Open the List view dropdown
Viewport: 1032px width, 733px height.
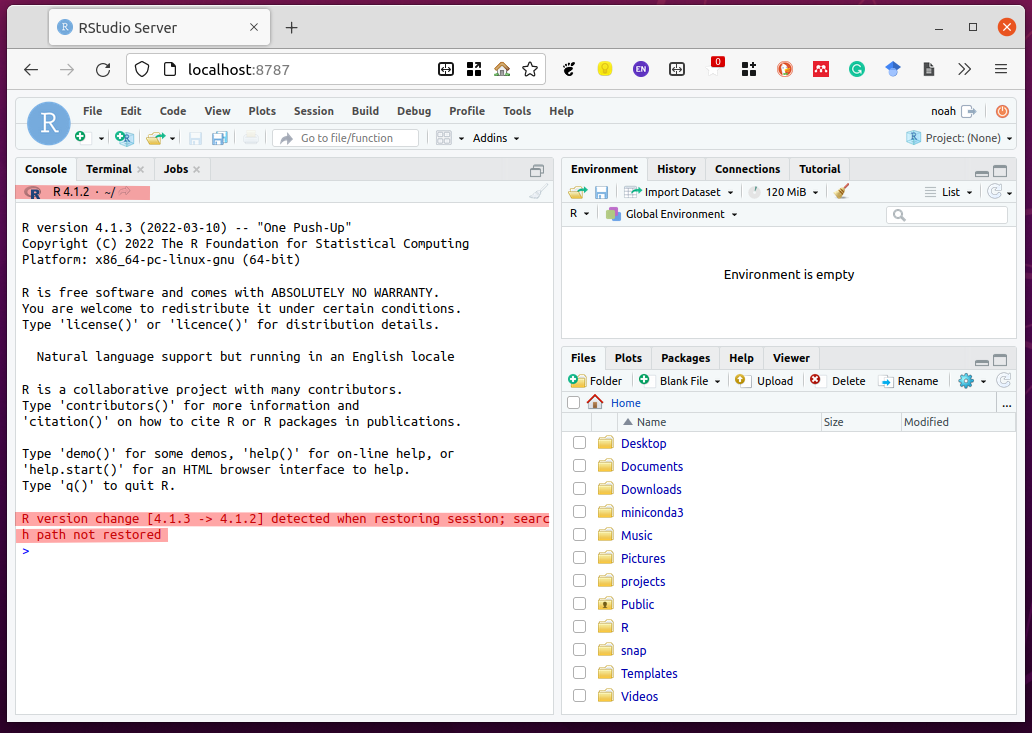[x=948, y=192]
